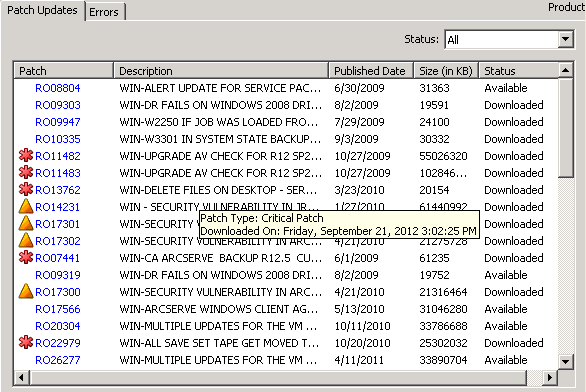Image resolution: width=586 pixels, height=392 pixels.
Task: Click Available status of RO08804 row
Action: [506, 88]
